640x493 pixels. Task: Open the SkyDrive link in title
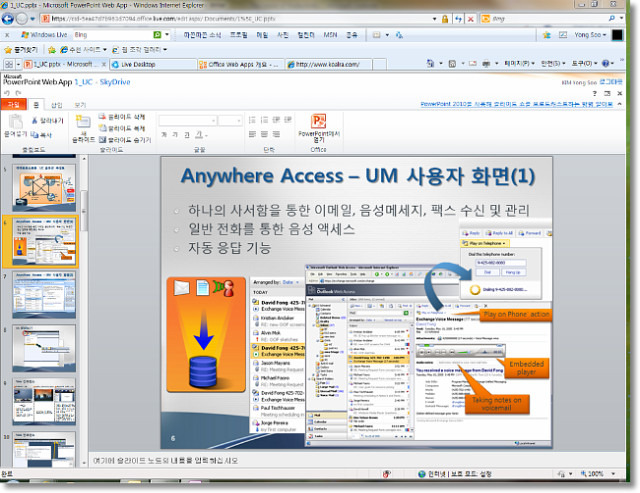[x=115, y=82]
